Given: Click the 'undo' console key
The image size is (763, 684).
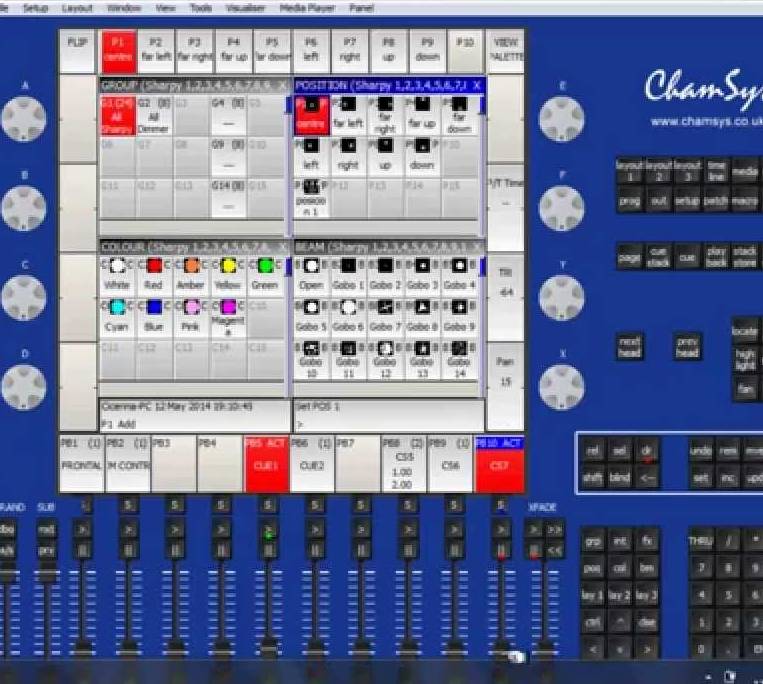Looking at the screenshot, I should (x=701, y=450).
